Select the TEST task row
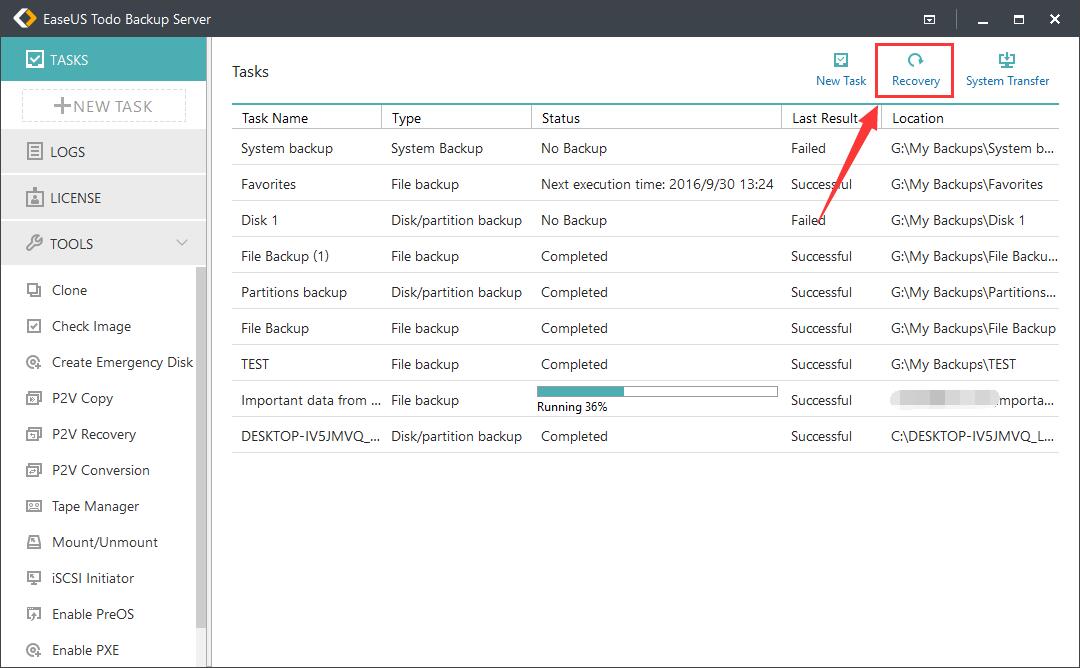The image size is (1080, 668). 645,364
